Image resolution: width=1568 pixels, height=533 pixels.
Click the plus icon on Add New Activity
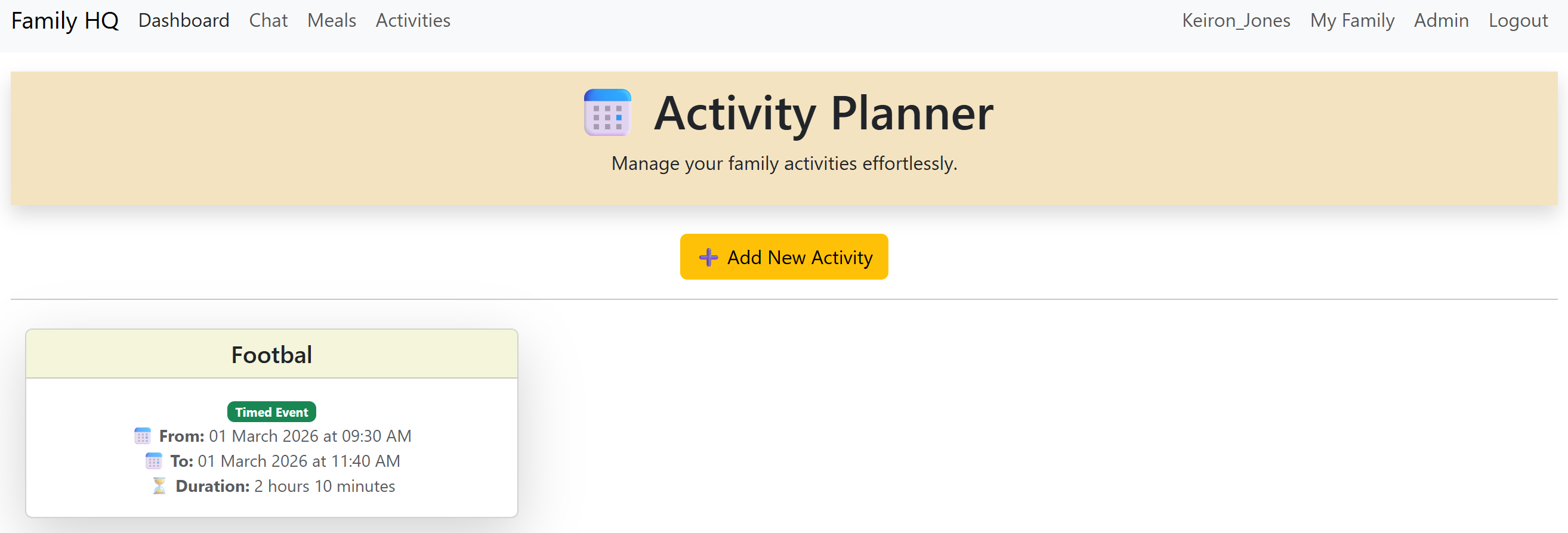[x=707, y=257]
